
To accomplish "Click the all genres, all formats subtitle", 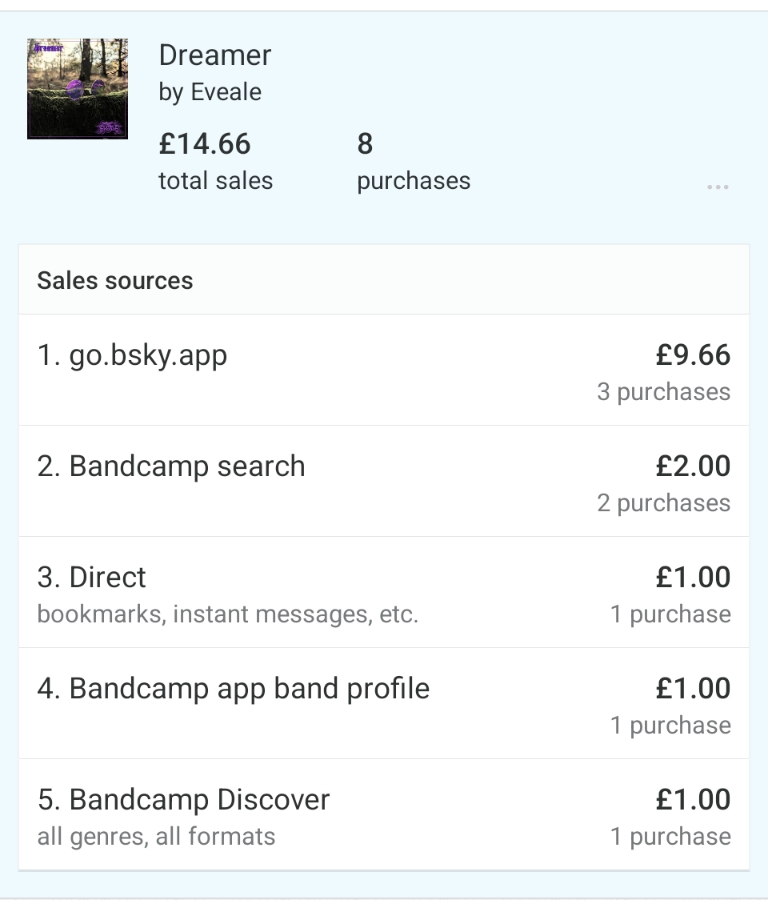I will click(x=156, y=836).
